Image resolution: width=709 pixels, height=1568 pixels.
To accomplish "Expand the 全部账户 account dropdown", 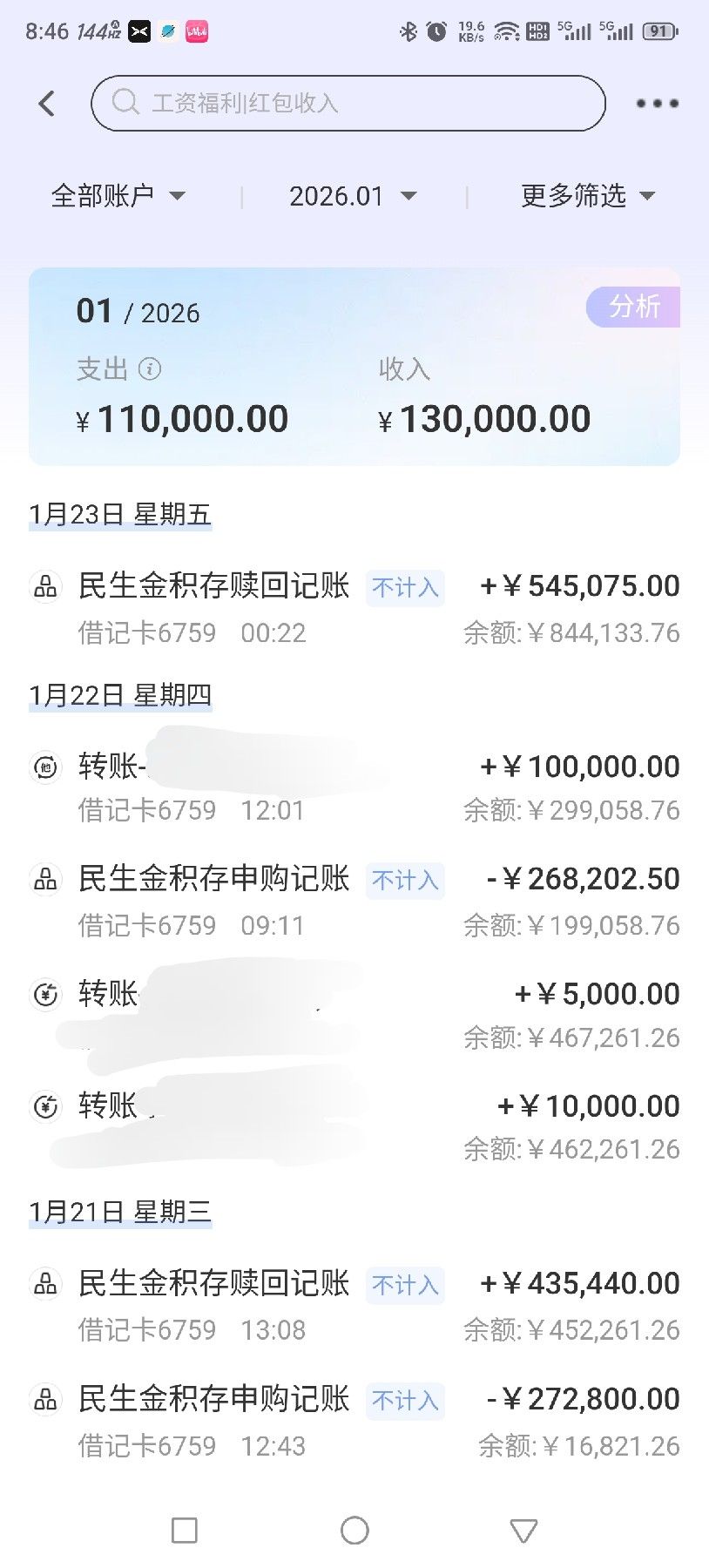I will [x=118, y=196].
